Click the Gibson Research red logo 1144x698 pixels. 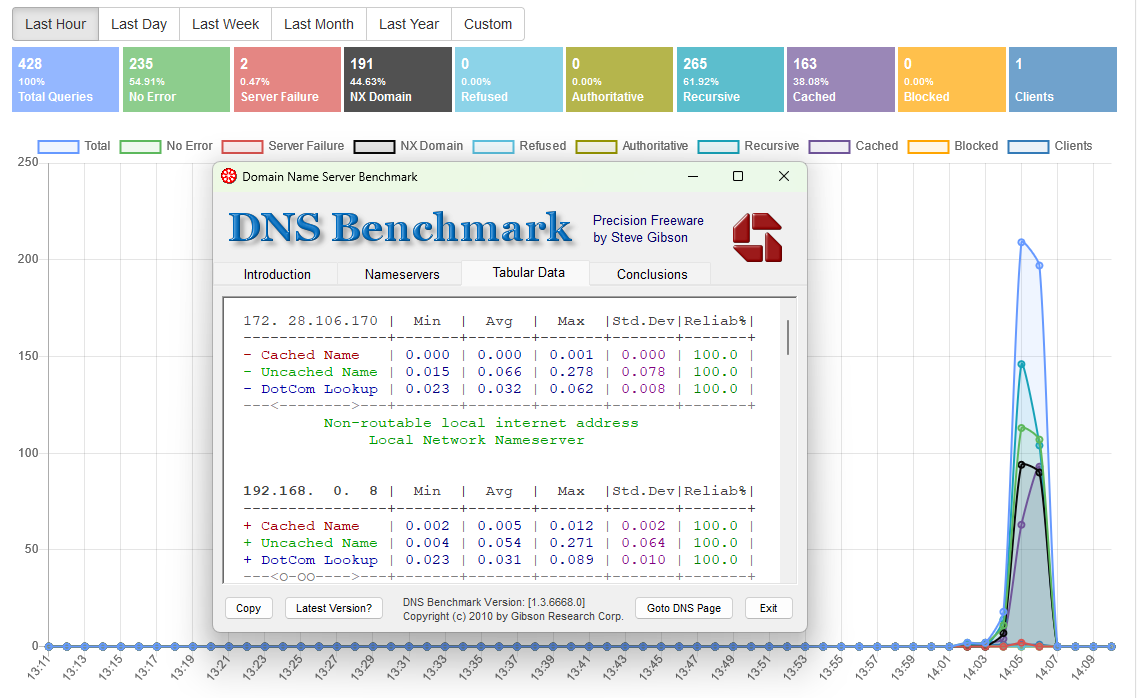tap(757, 237)
